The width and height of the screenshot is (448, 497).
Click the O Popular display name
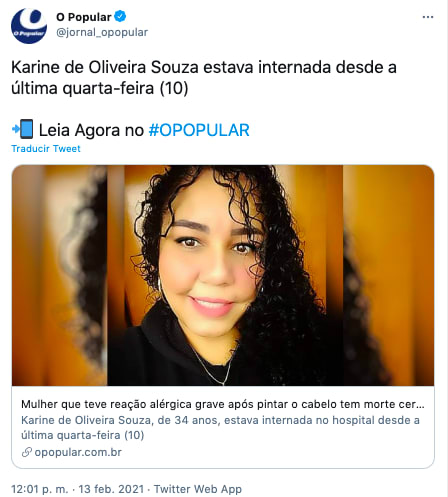[84, 17]
